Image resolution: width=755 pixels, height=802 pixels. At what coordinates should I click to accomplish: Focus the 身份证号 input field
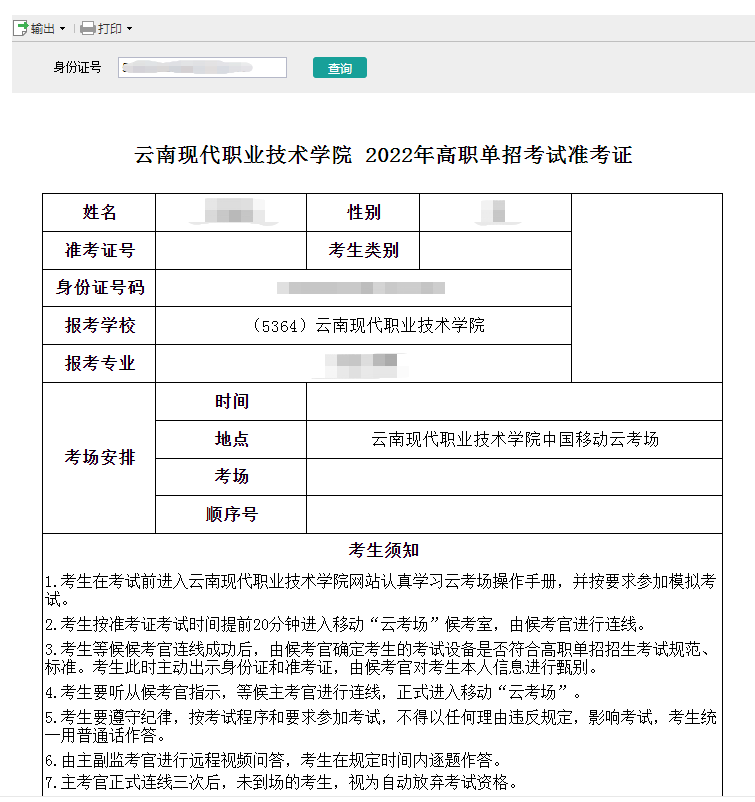202,68
